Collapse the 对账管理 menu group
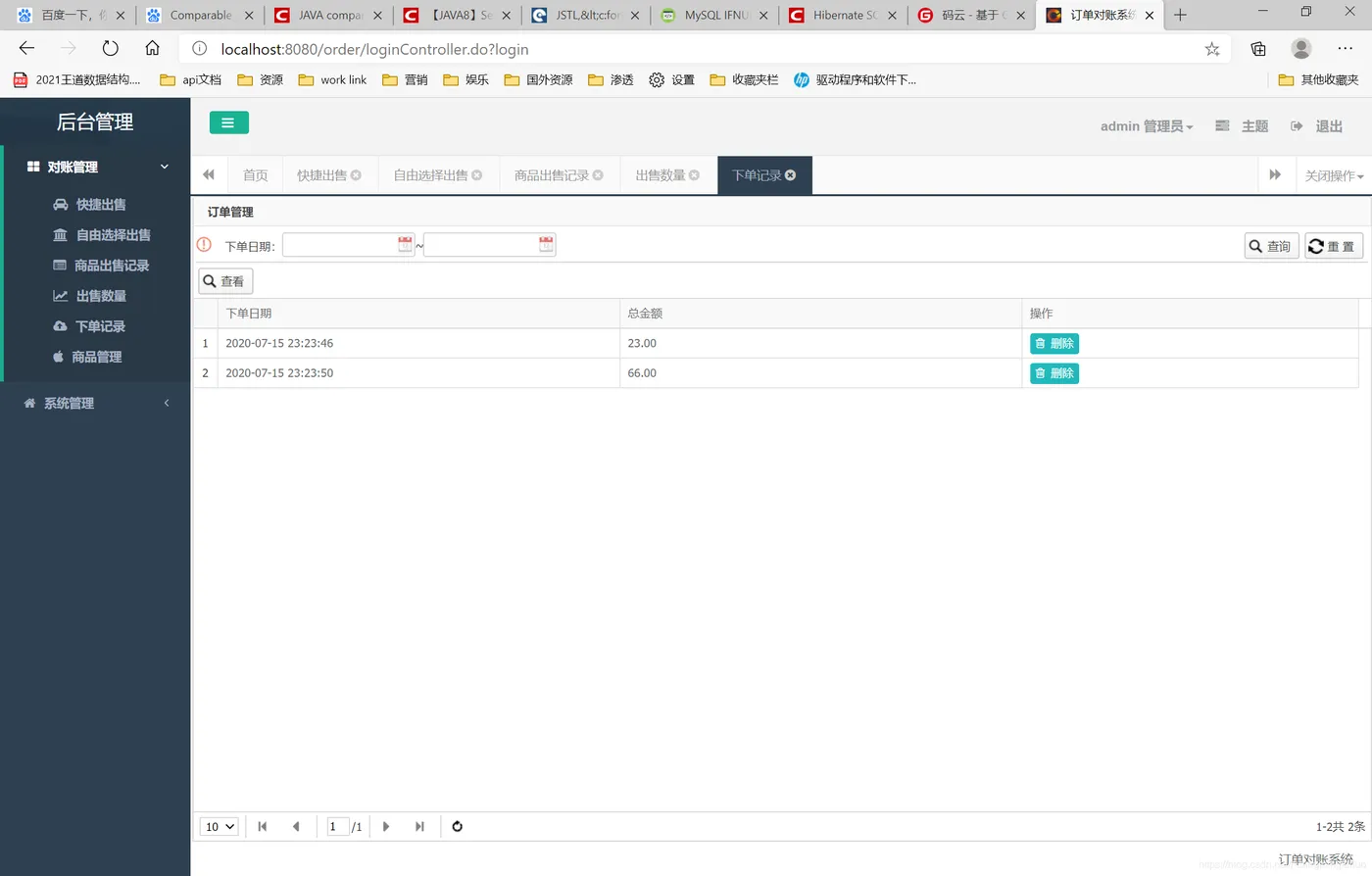The height and width of the screenshot is (876, 1372). coord(95,167)
